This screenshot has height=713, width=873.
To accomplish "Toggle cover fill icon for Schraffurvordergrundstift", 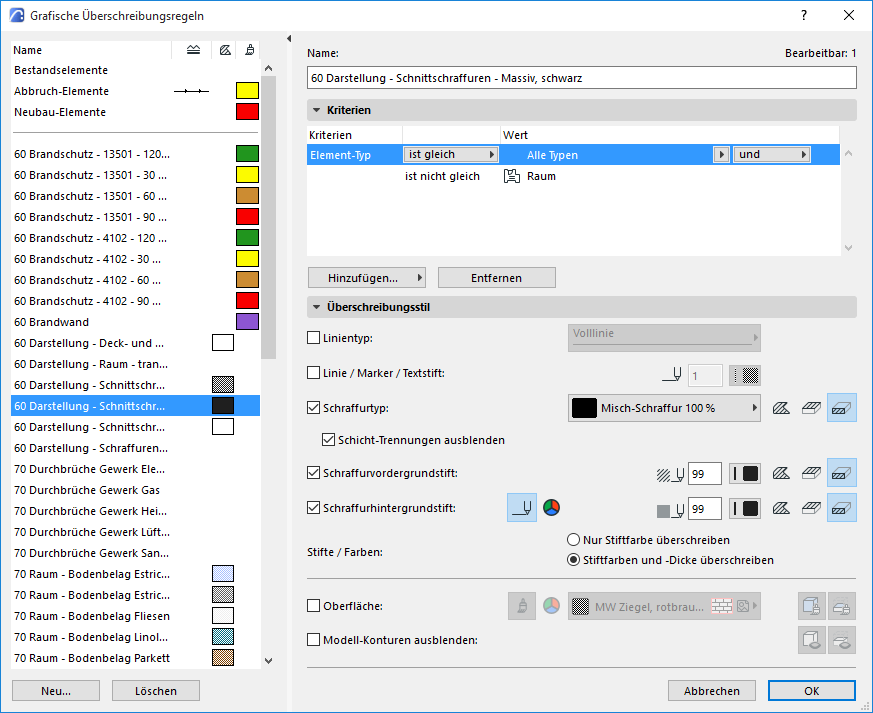I will tap(811, 474).
